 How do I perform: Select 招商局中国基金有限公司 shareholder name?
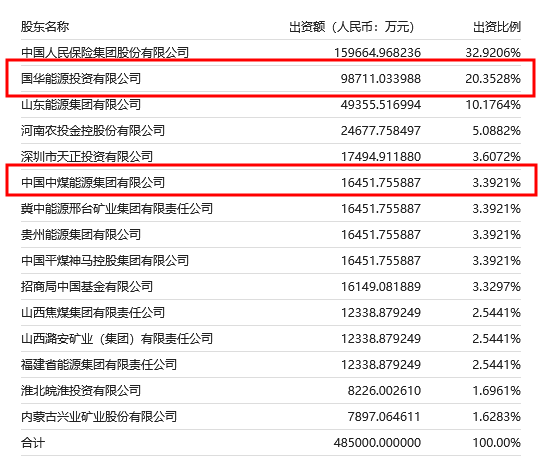87,287
